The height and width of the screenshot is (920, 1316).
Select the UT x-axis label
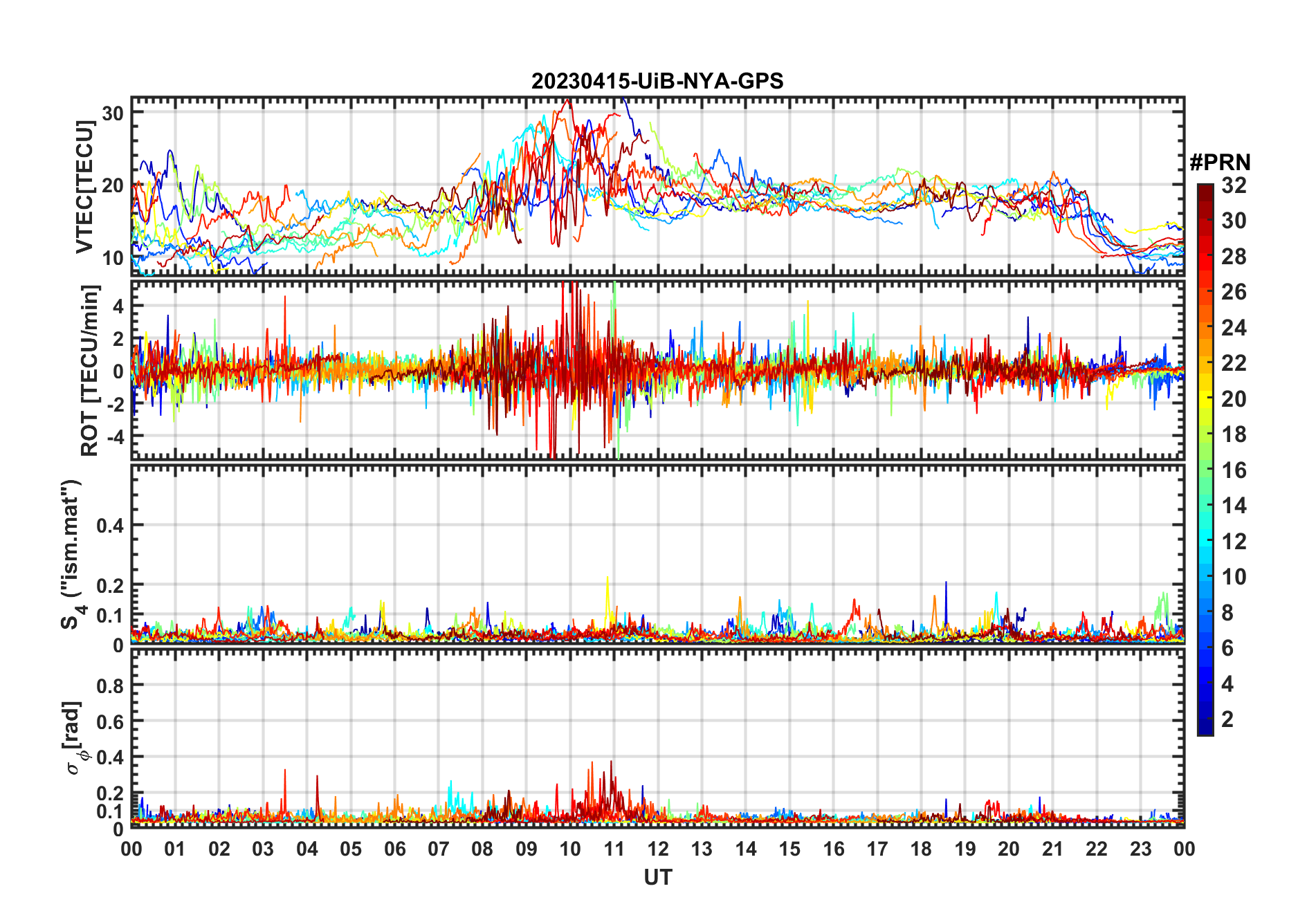[x=658, y=878]
